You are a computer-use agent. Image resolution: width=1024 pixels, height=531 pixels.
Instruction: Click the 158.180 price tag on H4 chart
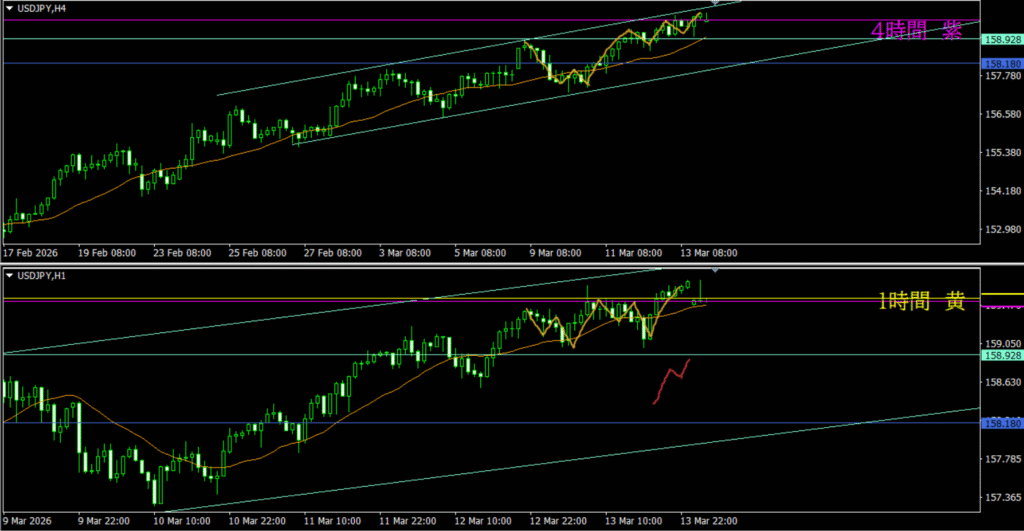1001,63
